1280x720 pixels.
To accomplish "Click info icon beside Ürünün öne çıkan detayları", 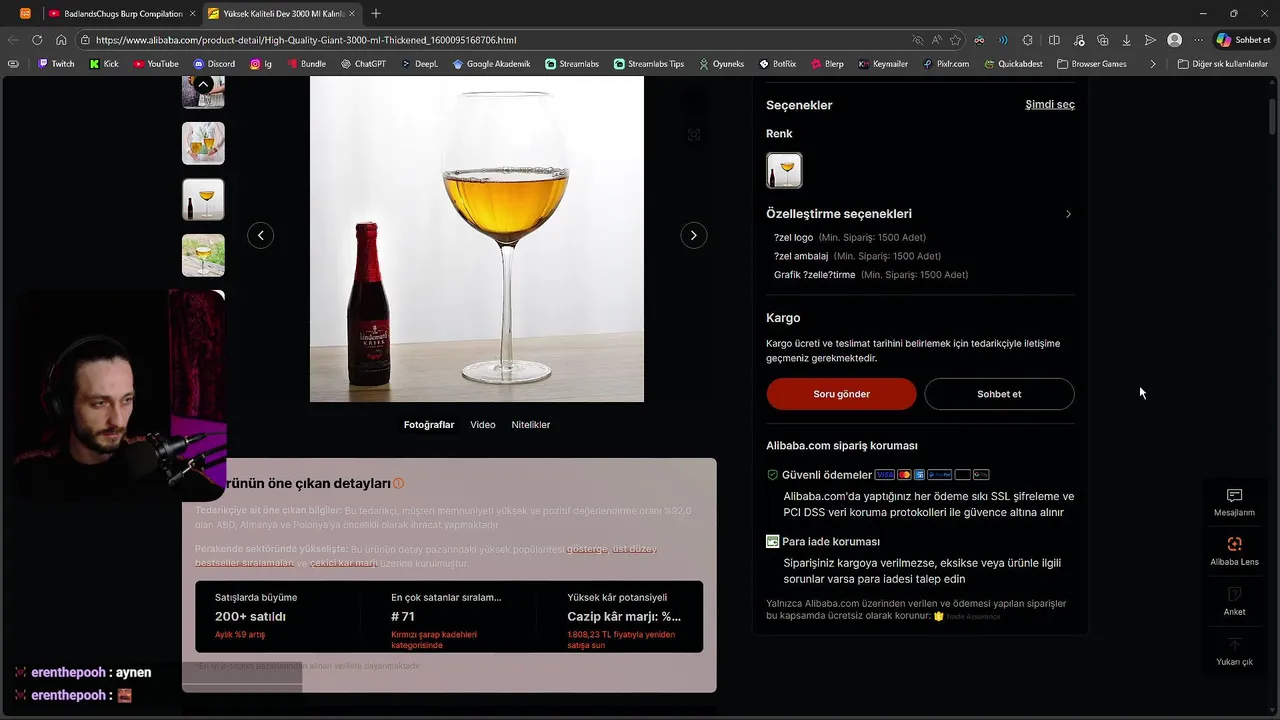I will pyautogui.click(x=398, y=483).
